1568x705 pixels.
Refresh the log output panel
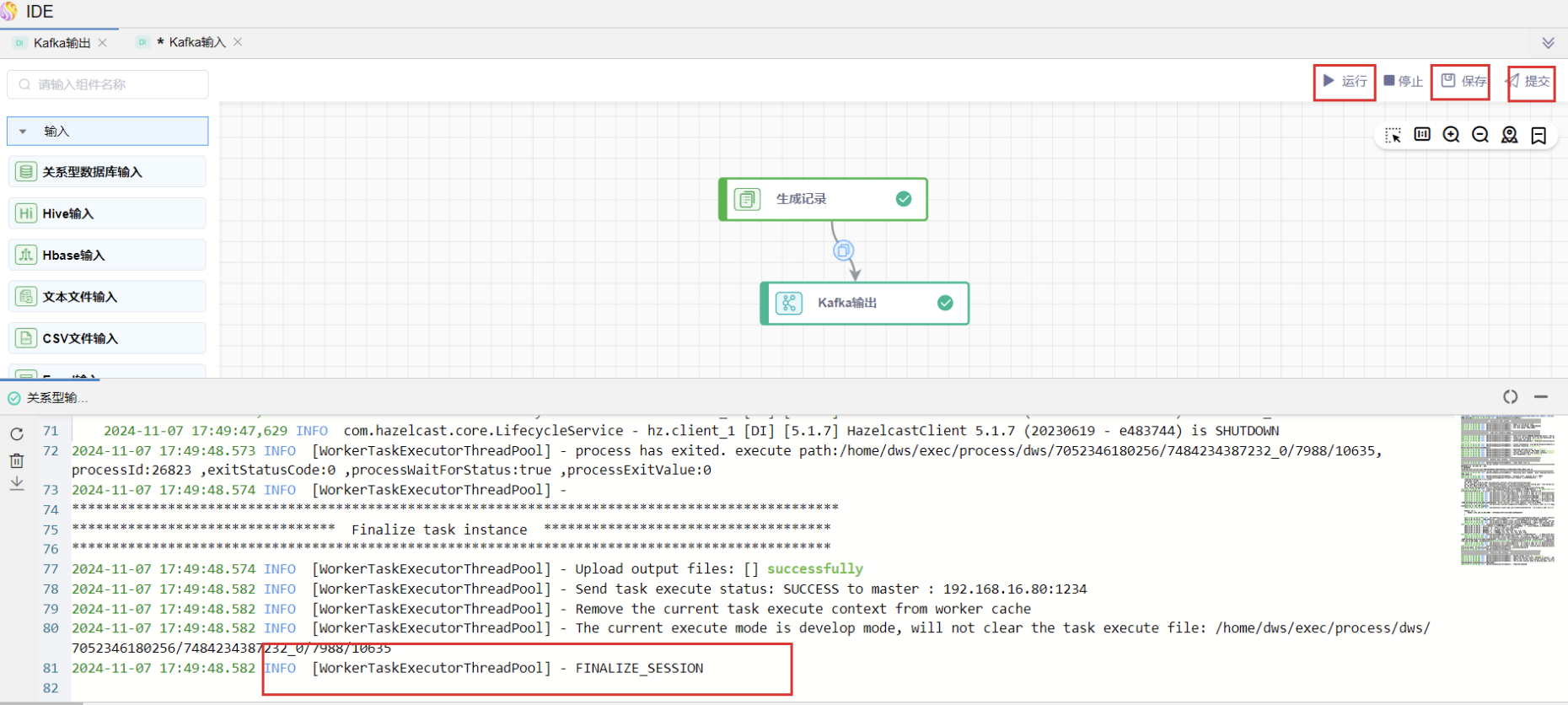coord(17,434)
